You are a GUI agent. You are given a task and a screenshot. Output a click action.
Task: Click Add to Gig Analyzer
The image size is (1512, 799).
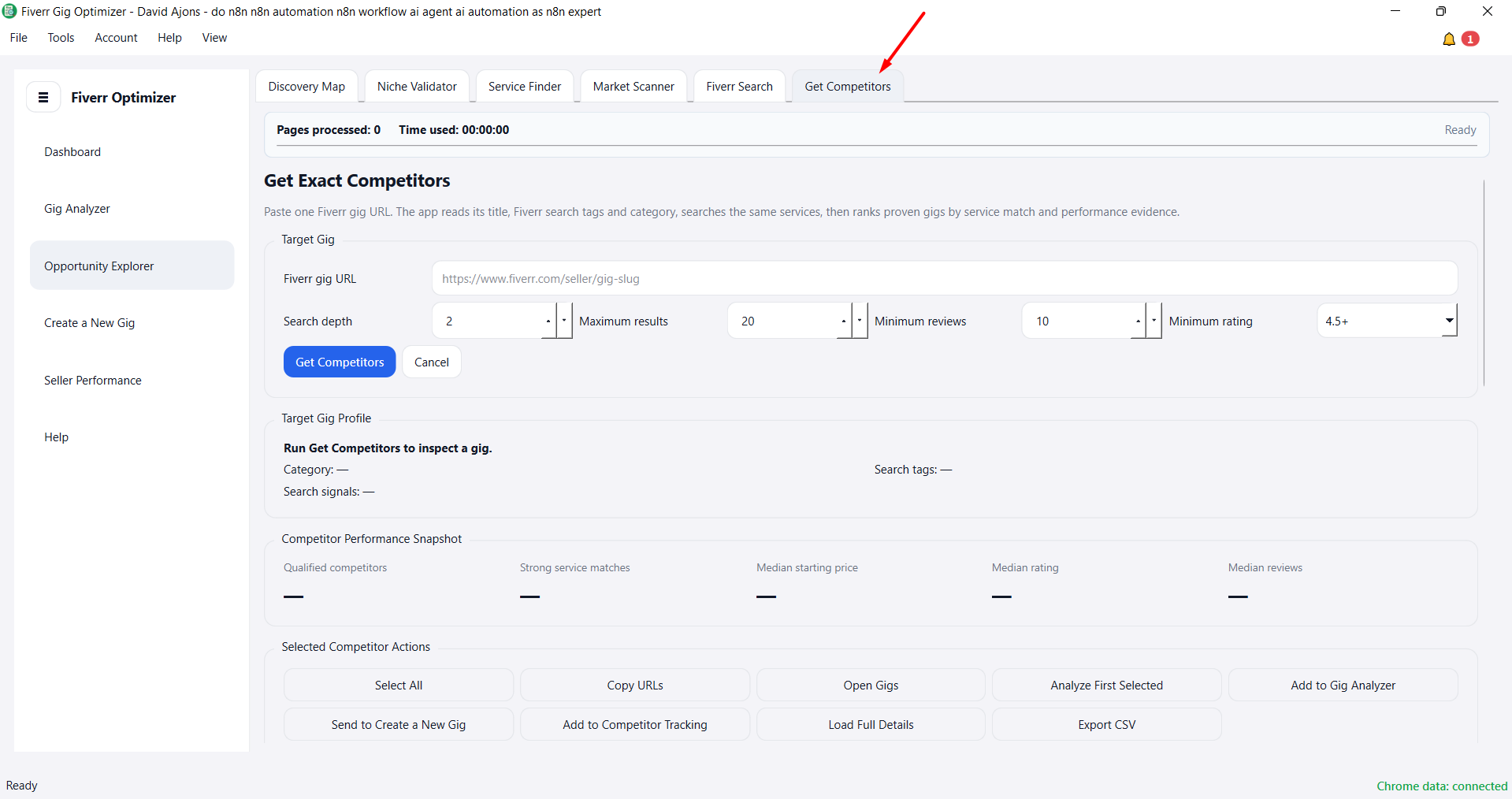coord(1343,685)
